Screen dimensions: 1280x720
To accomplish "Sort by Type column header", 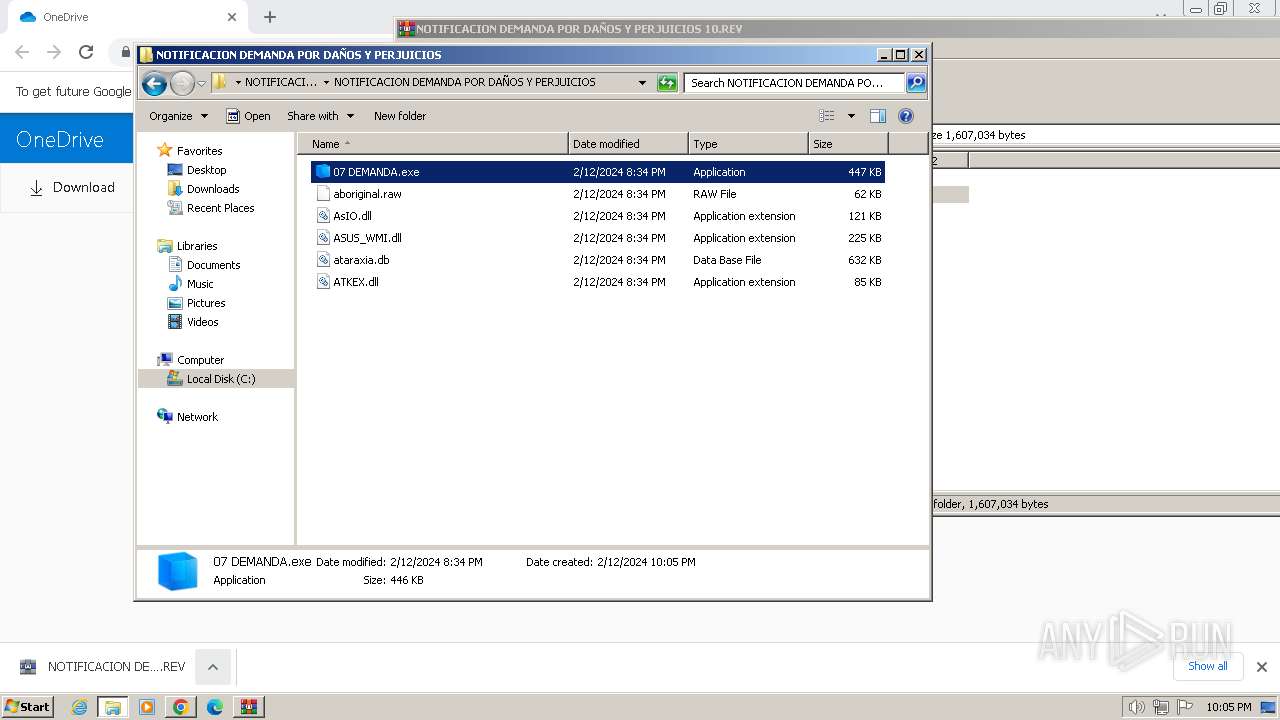I will point(748,144).
